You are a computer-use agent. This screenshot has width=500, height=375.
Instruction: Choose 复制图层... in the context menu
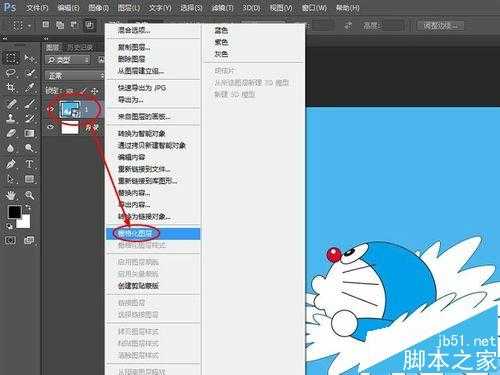153,47
